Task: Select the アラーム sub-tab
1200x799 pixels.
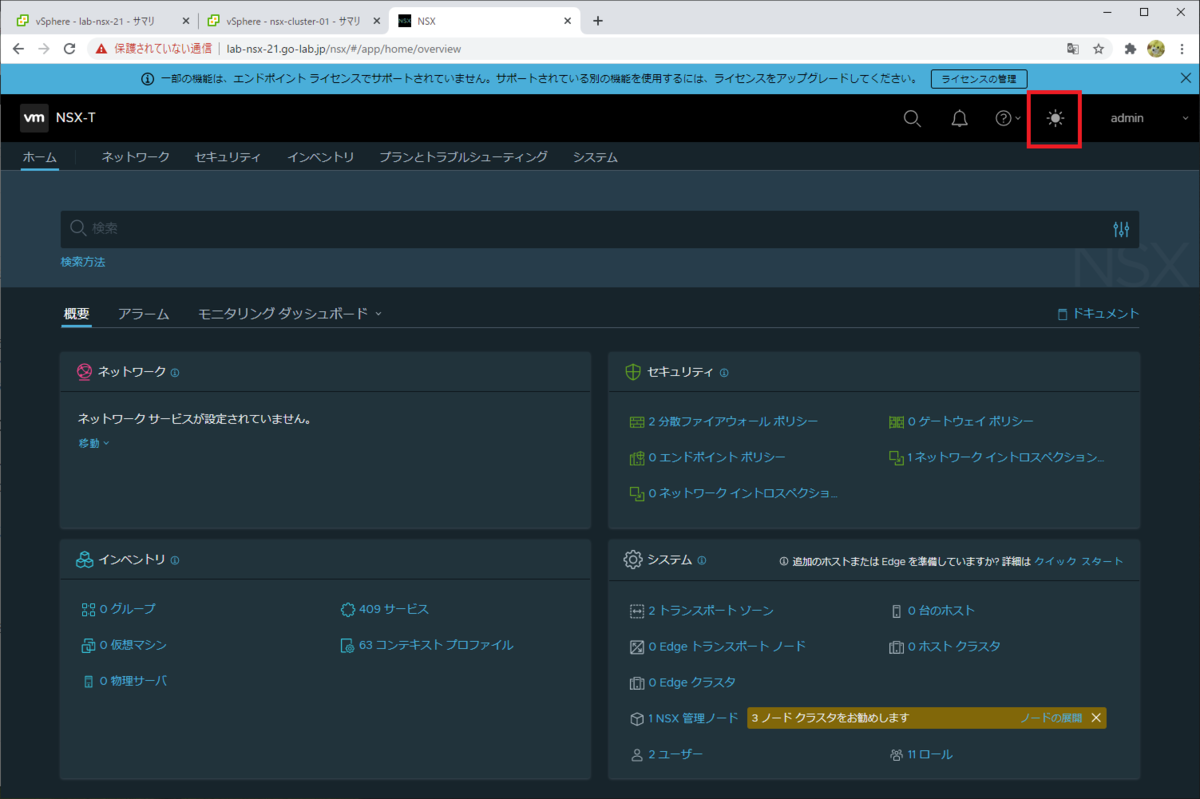Action: pos(143,314)
